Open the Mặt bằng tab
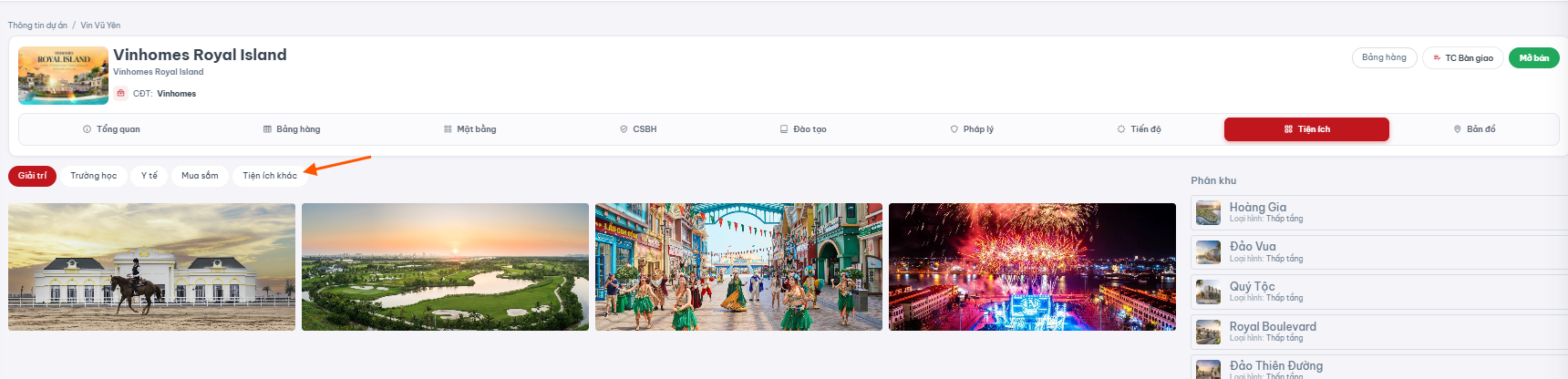This screenshot has width=1568, height=379. pos(469,129)
